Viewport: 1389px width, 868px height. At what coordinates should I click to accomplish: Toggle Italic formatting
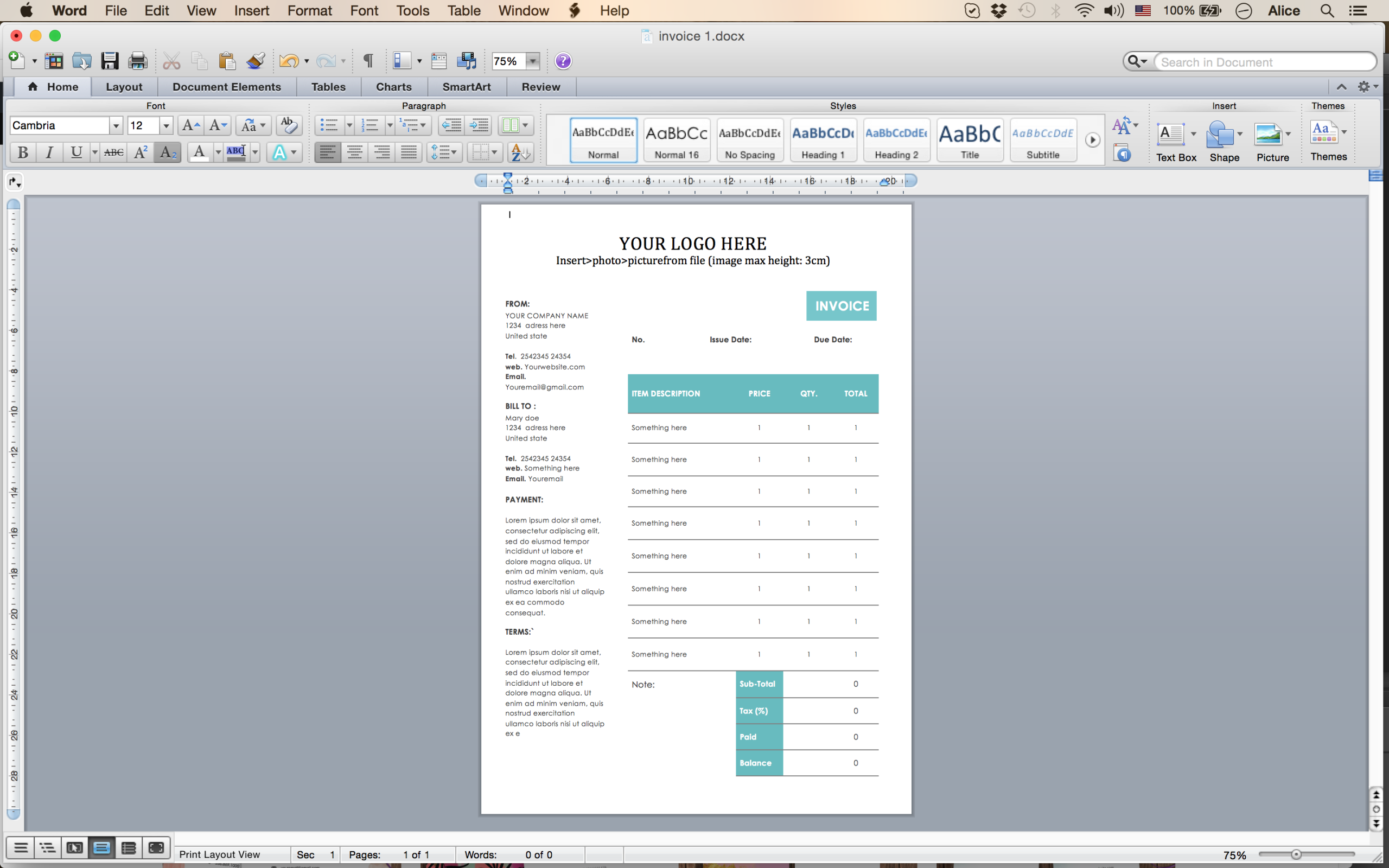point(49,152)
